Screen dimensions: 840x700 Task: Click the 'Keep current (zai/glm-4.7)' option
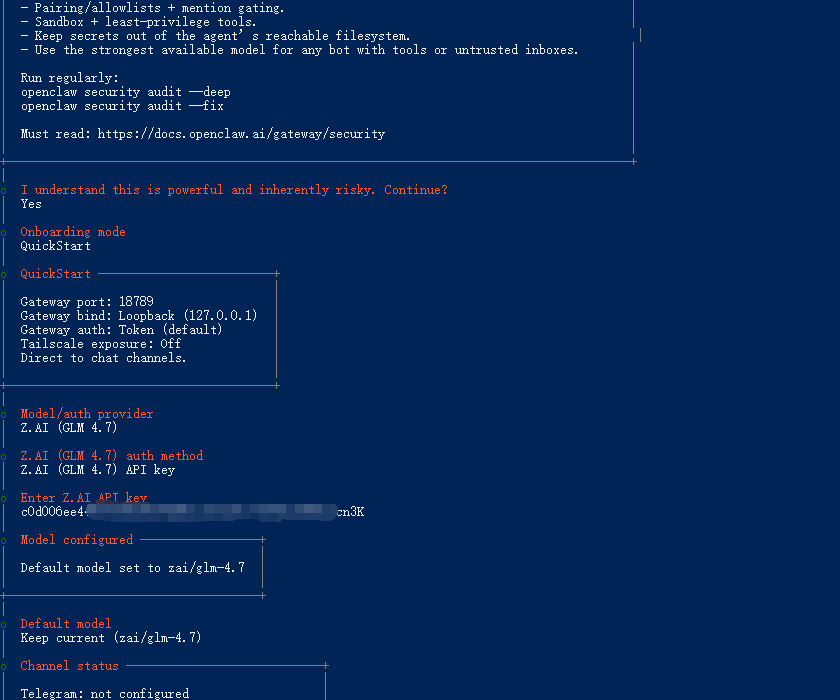pyautogui.click(x=111, y=638)
